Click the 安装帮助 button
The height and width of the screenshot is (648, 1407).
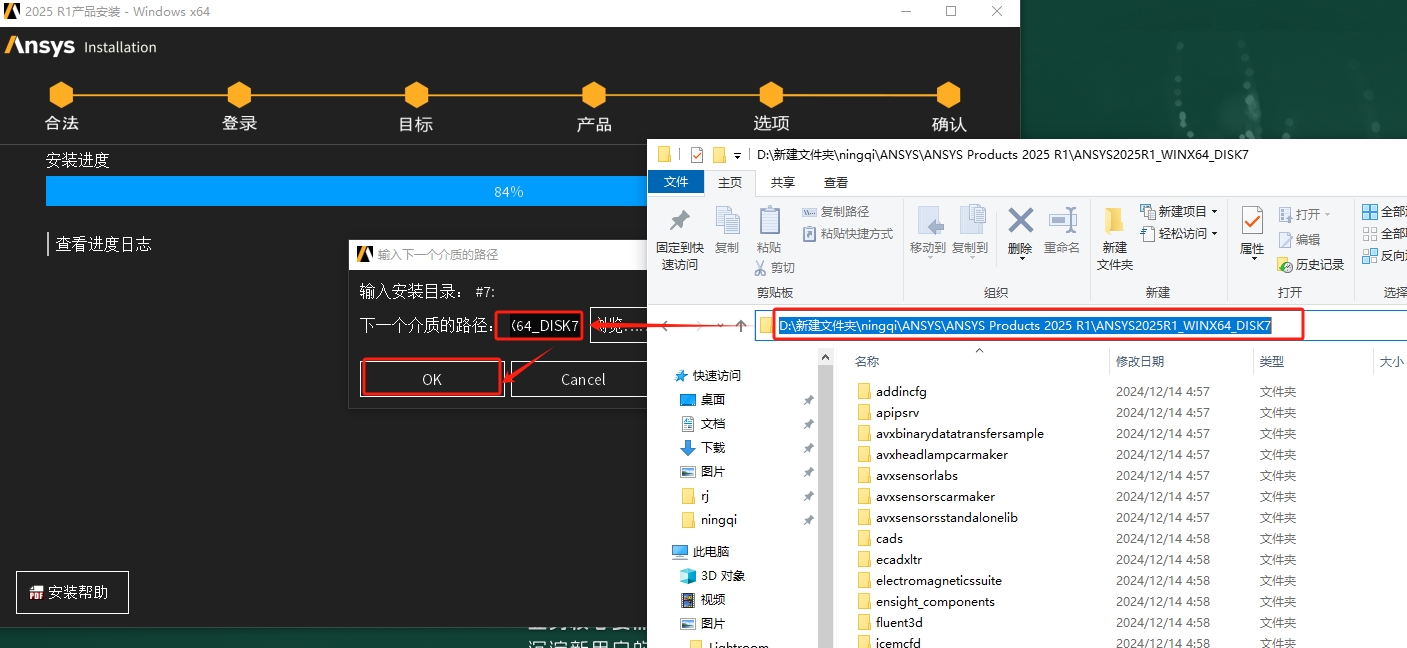[72, 592]
